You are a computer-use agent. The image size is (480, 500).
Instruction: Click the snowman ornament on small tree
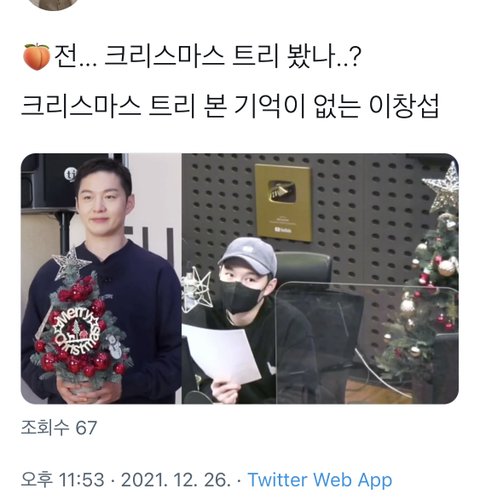(x=116, y=347)
